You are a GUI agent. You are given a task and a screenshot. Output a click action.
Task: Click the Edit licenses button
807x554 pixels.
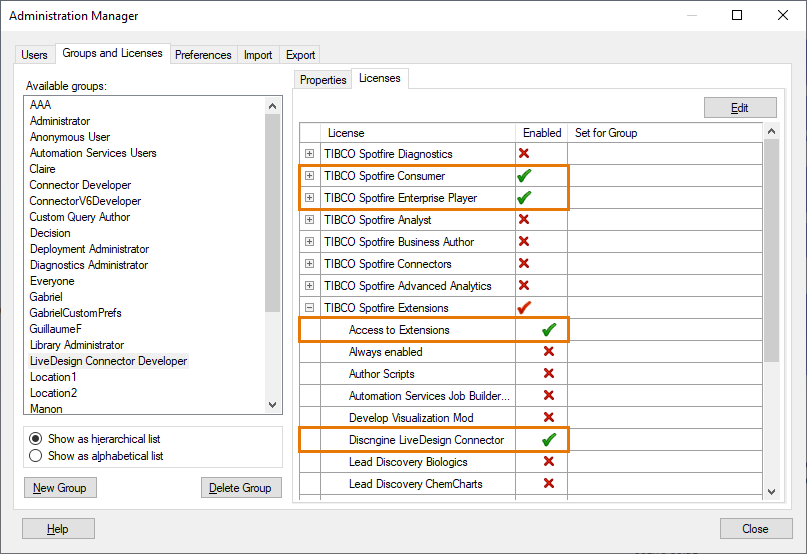click(x=740, y=108)
